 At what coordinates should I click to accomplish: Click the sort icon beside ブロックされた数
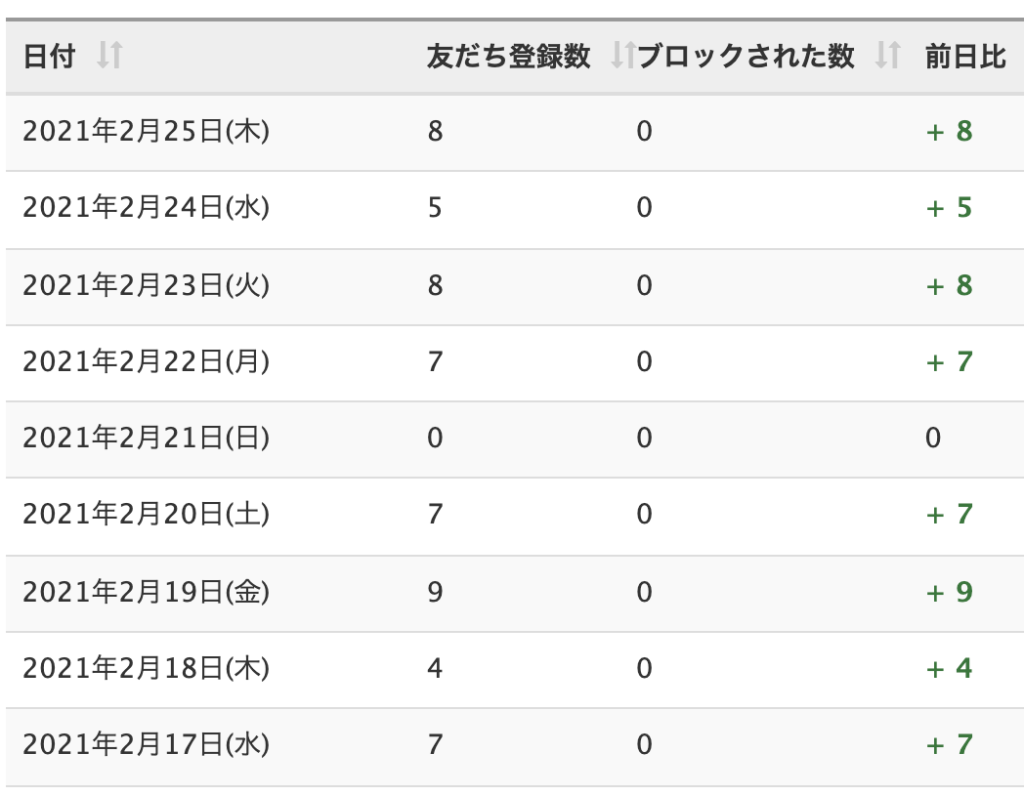click(886, 58)
